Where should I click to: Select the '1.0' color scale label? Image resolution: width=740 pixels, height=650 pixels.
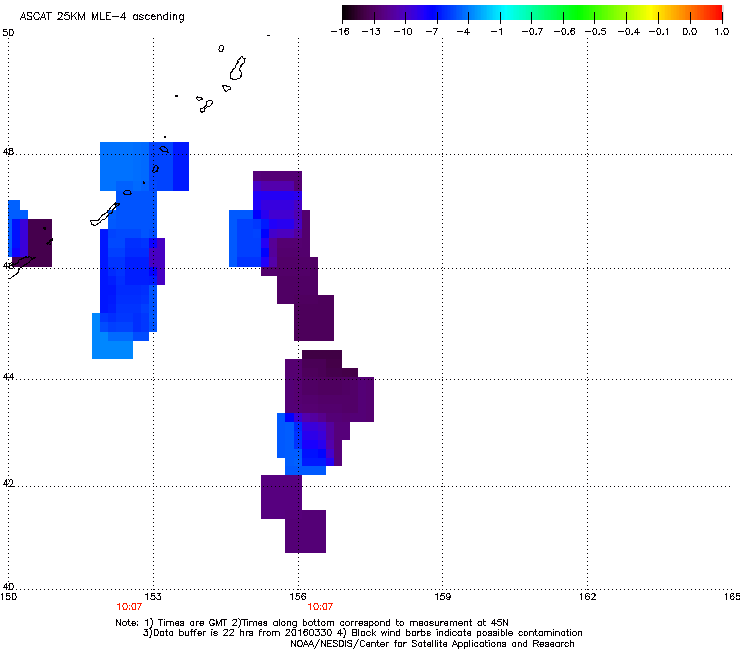(722, 32)
